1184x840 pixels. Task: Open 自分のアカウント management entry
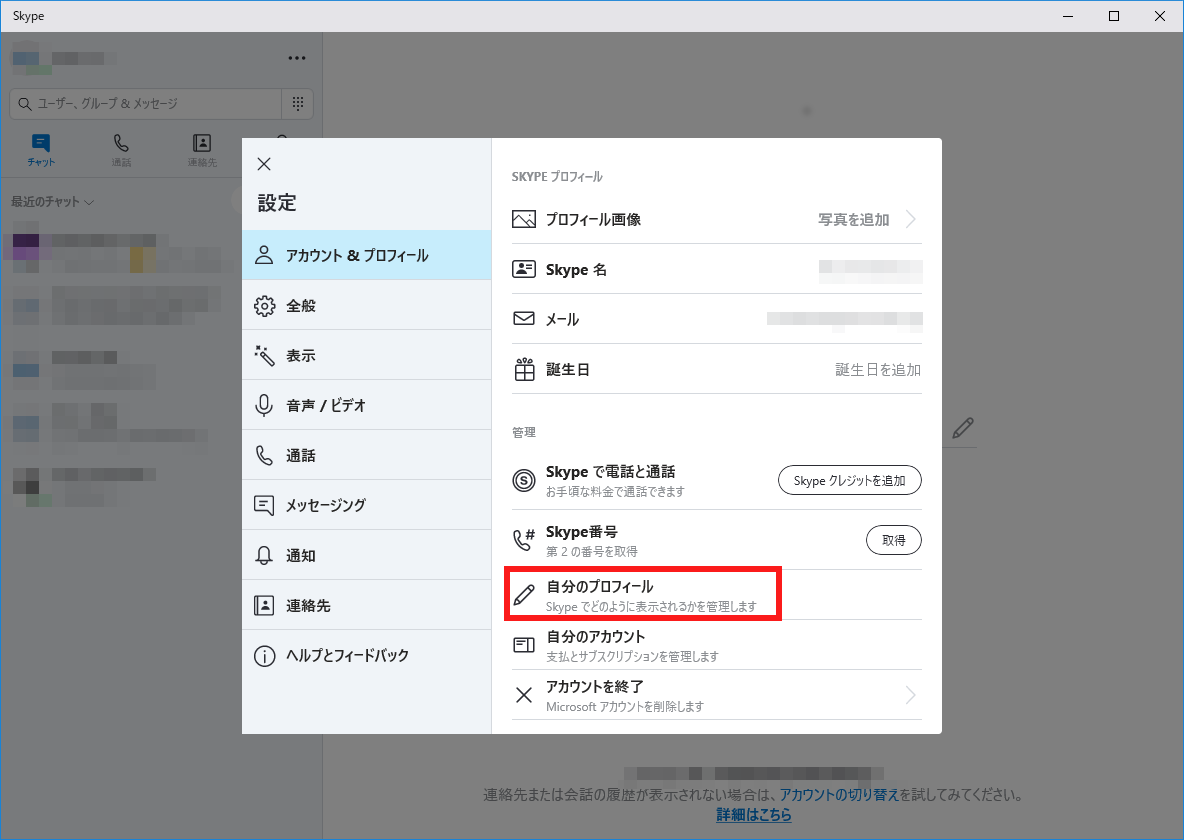tap(717, 644)
